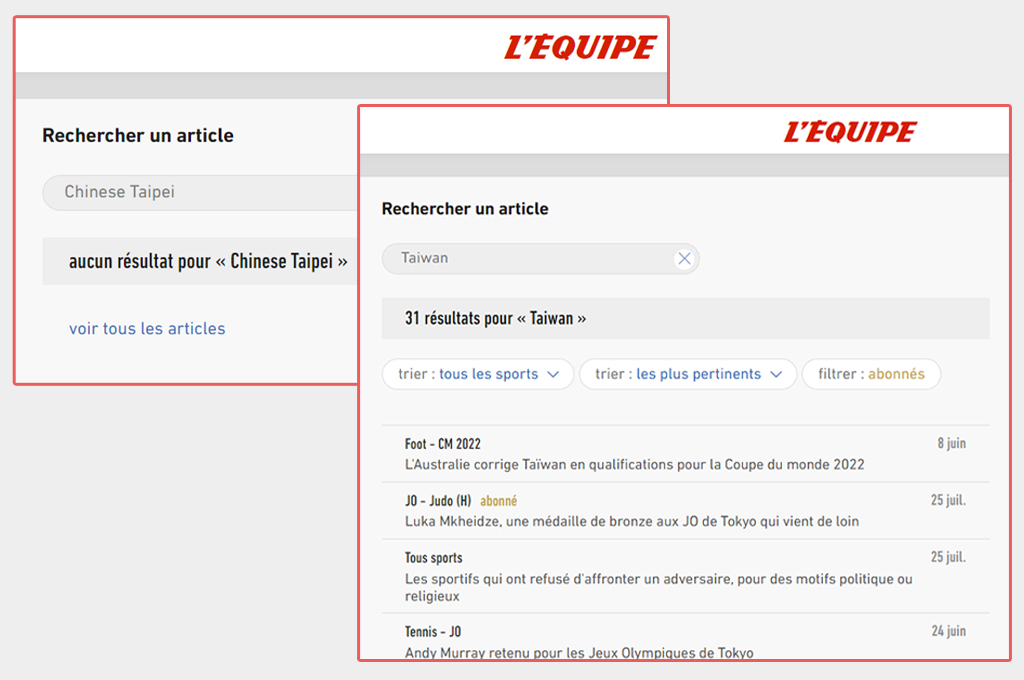Image resolution: width=1024 pixels, height=680 pixels.
Task: Click the 'Chinese Taipei' search field
Action: [x=200, y=192]
